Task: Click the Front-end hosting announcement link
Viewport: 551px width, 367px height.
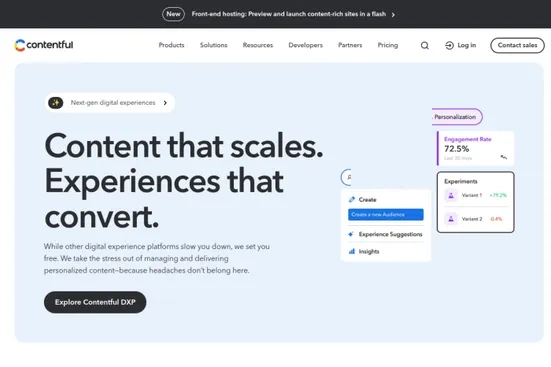Action: tap(289, 14)
